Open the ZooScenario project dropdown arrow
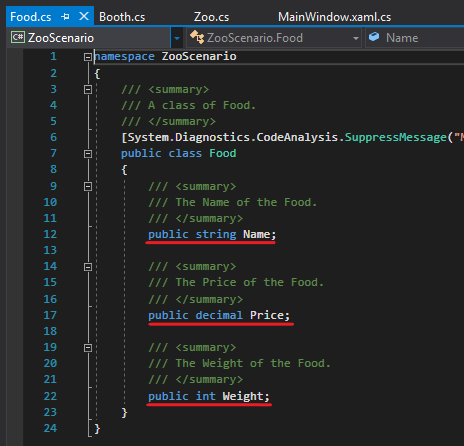 coord(177,38)
